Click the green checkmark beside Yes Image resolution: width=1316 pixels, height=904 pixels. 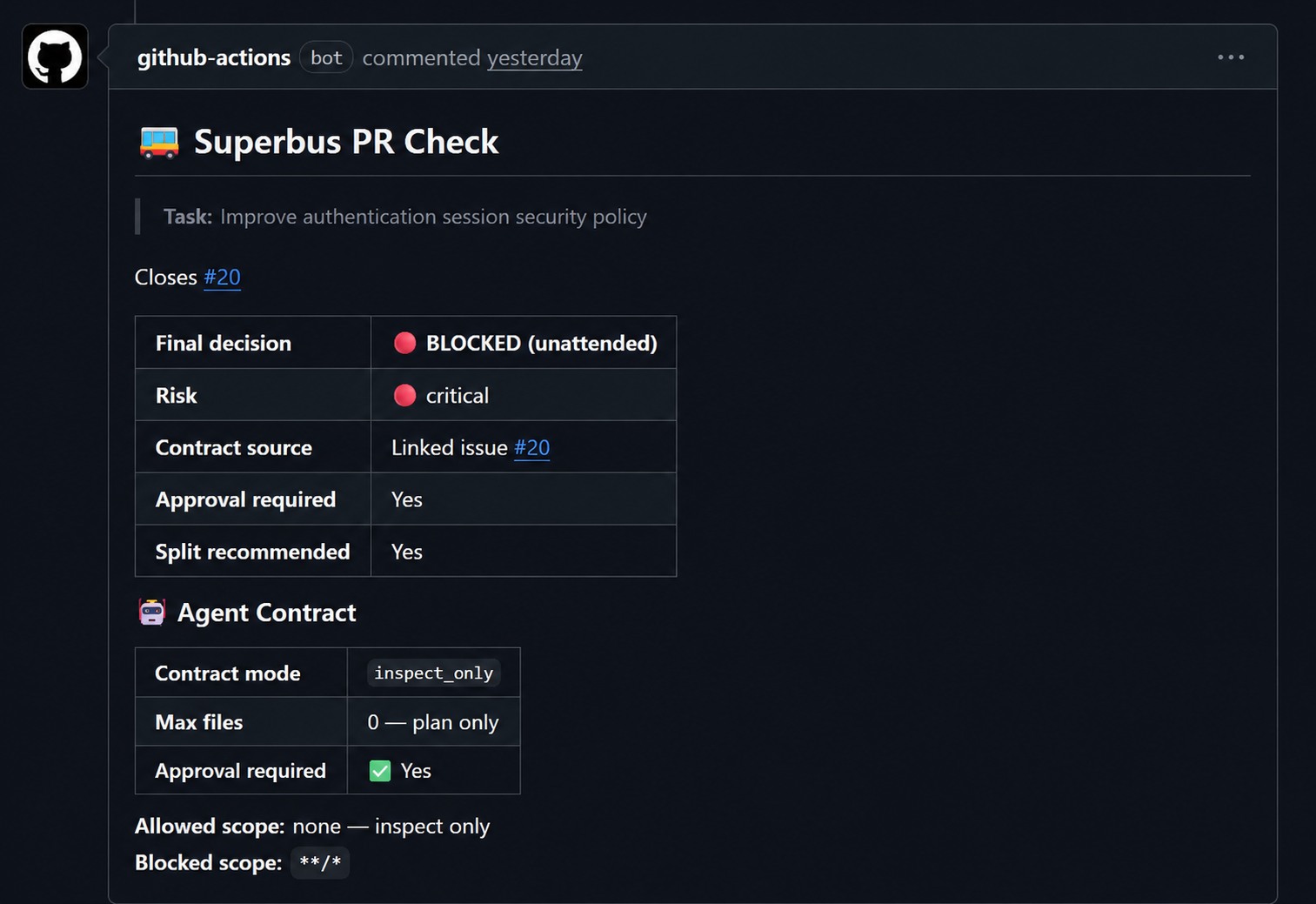point(380,771)
